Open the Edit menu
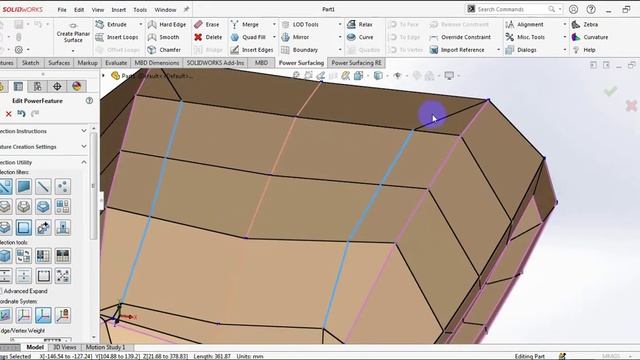The width and height of the screenshot is (640, 360). pos(79,9)
